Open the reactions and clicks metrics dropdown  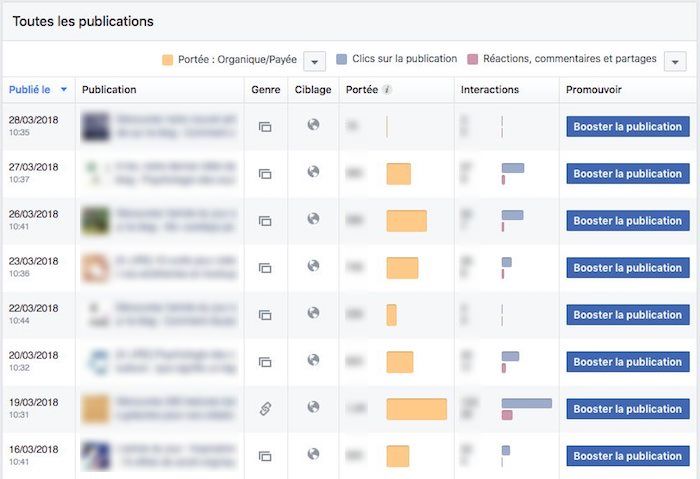[x=674, y=61]
